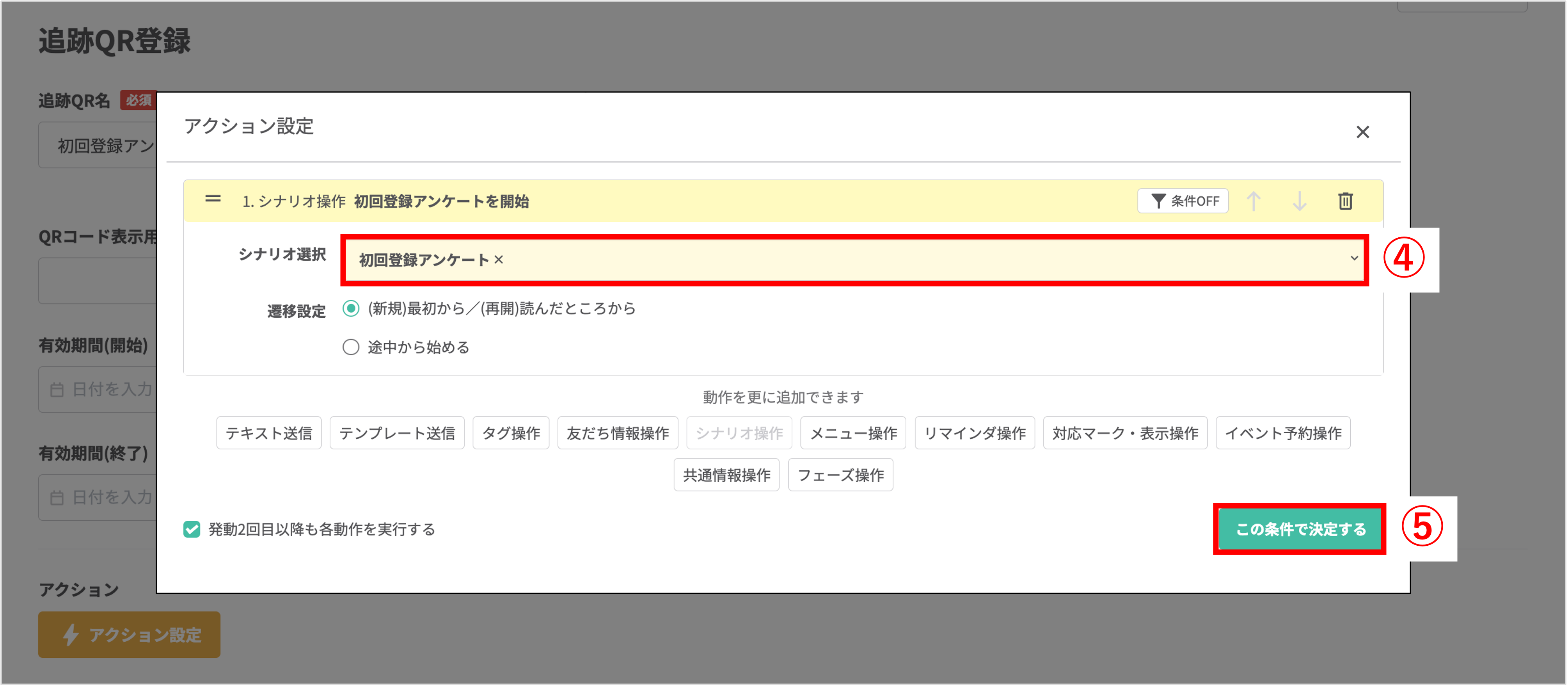The image size is (1568, 687).
Task: Add a メニュー操作 action
Action: pos(853,433)
